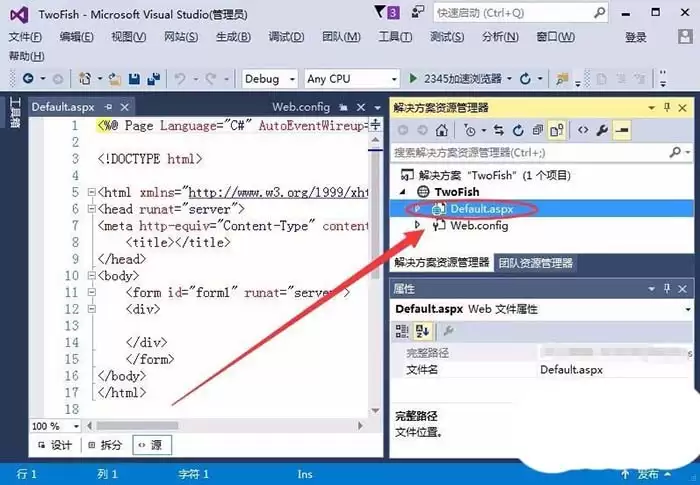Click the Home icon in Solution Explorer toolbar
Viewport: 700px width, 485px height.
[x=442, y=130]
